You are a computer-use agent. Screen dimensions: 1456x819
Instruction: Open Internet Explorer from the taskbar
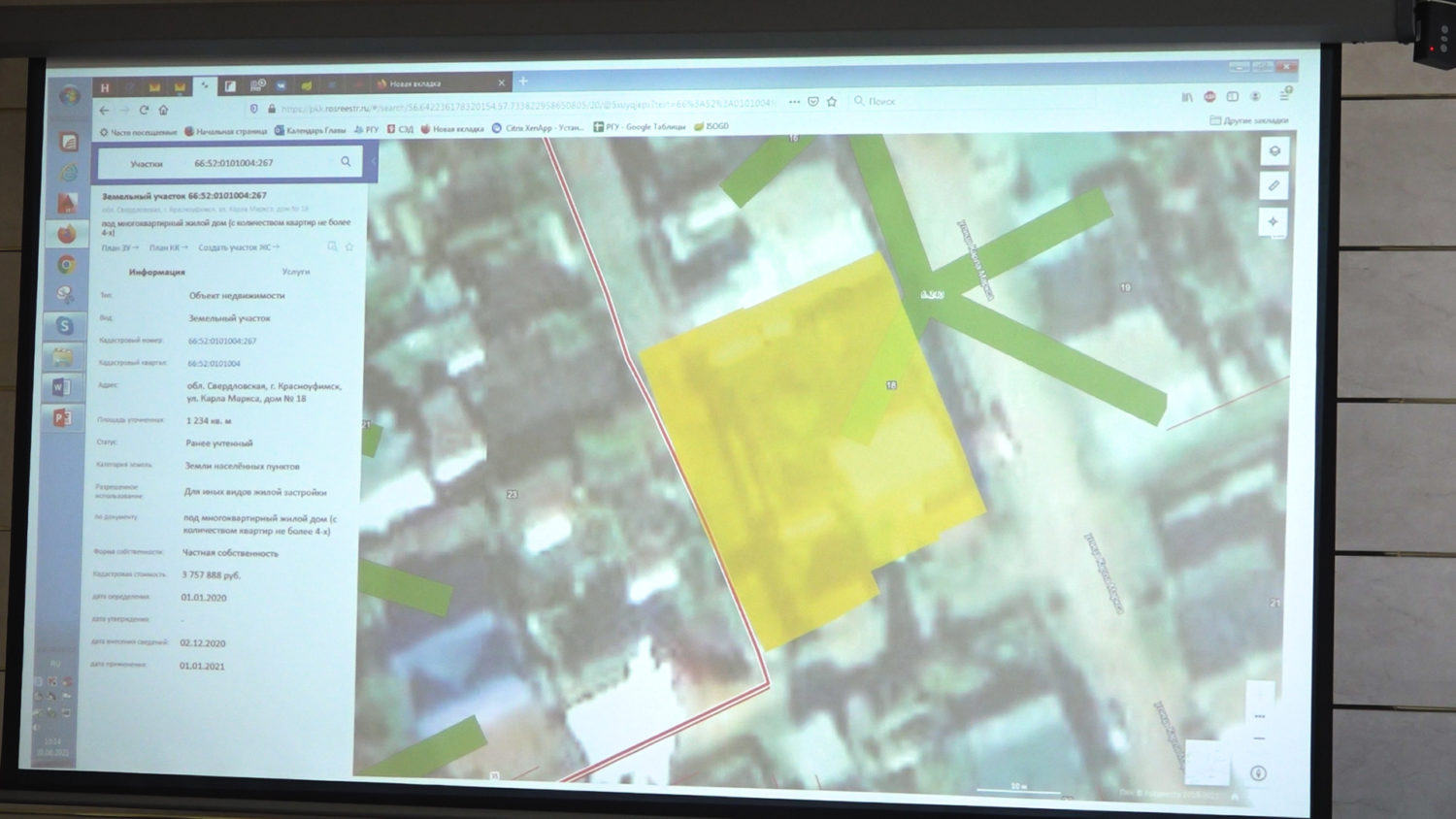[x=68, y=173]
